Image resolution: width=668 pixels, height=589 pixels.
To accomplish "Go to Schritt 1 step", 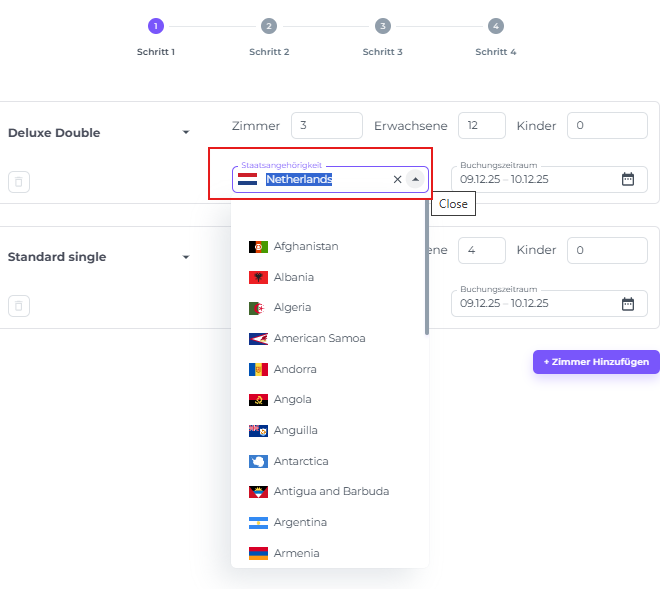I will coord(156,27).
